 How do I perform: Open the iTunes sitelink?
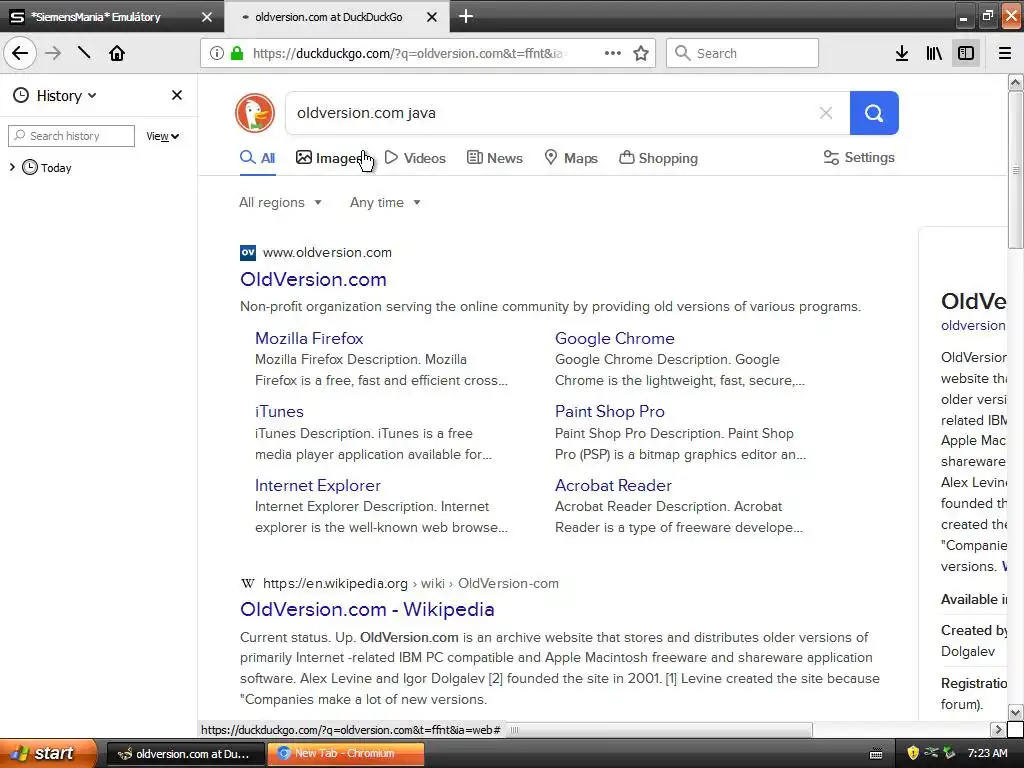(x=279, y=411)
